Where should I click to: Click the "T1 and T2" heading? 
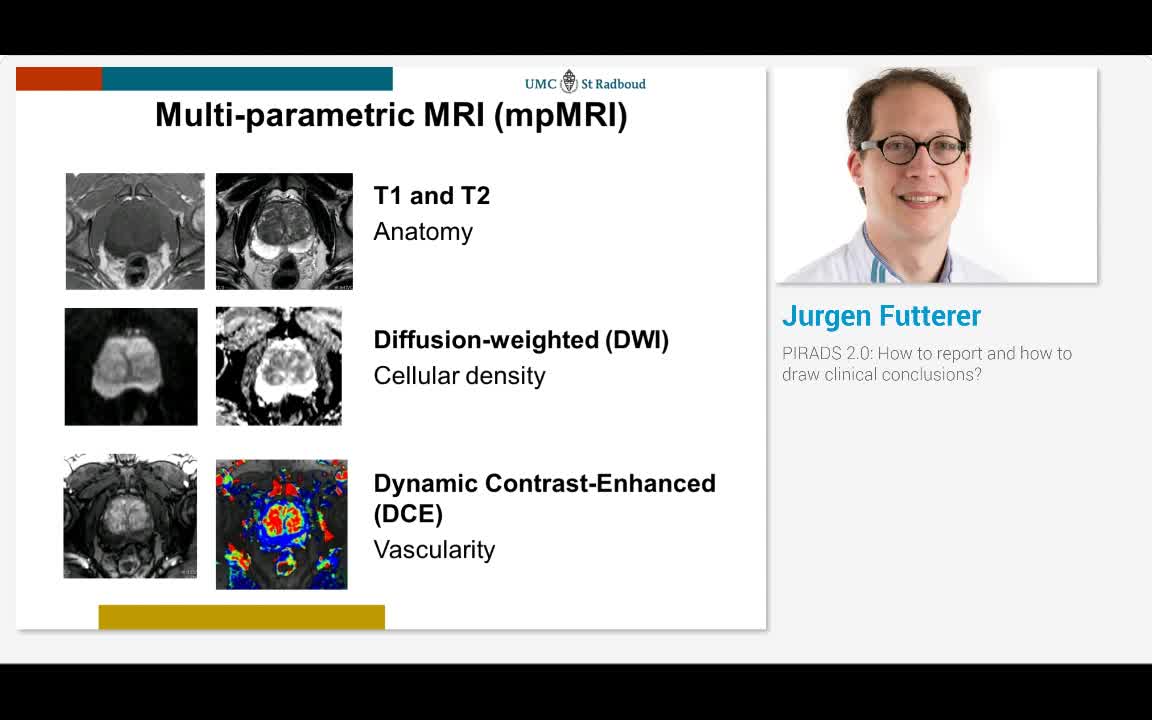[432, 195]
